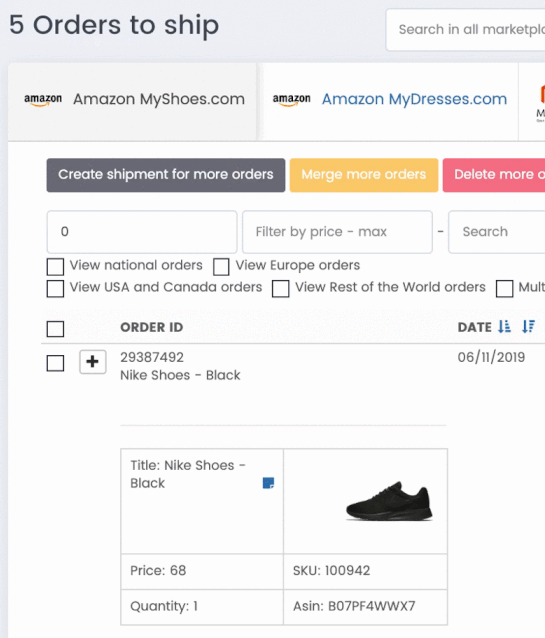This screenshot has height=638, width=545.
Task: Click the minimum price field showing 0
Action: tap(142, 232)
